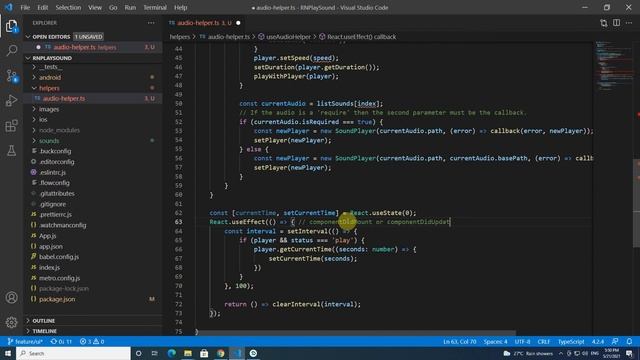Collapse the Open Editors section
The width and height of the screenshot is (640, 360).
tap(28, 37)
